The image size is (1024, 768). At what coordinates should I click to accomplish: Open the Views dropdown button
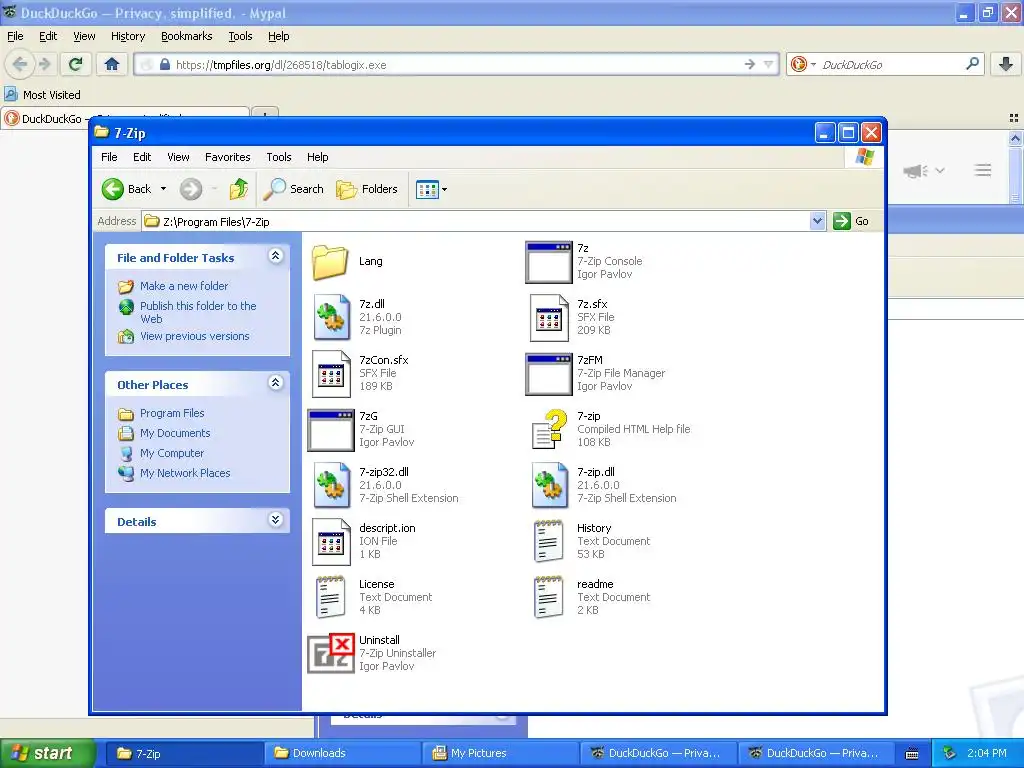tap(431, 190)
